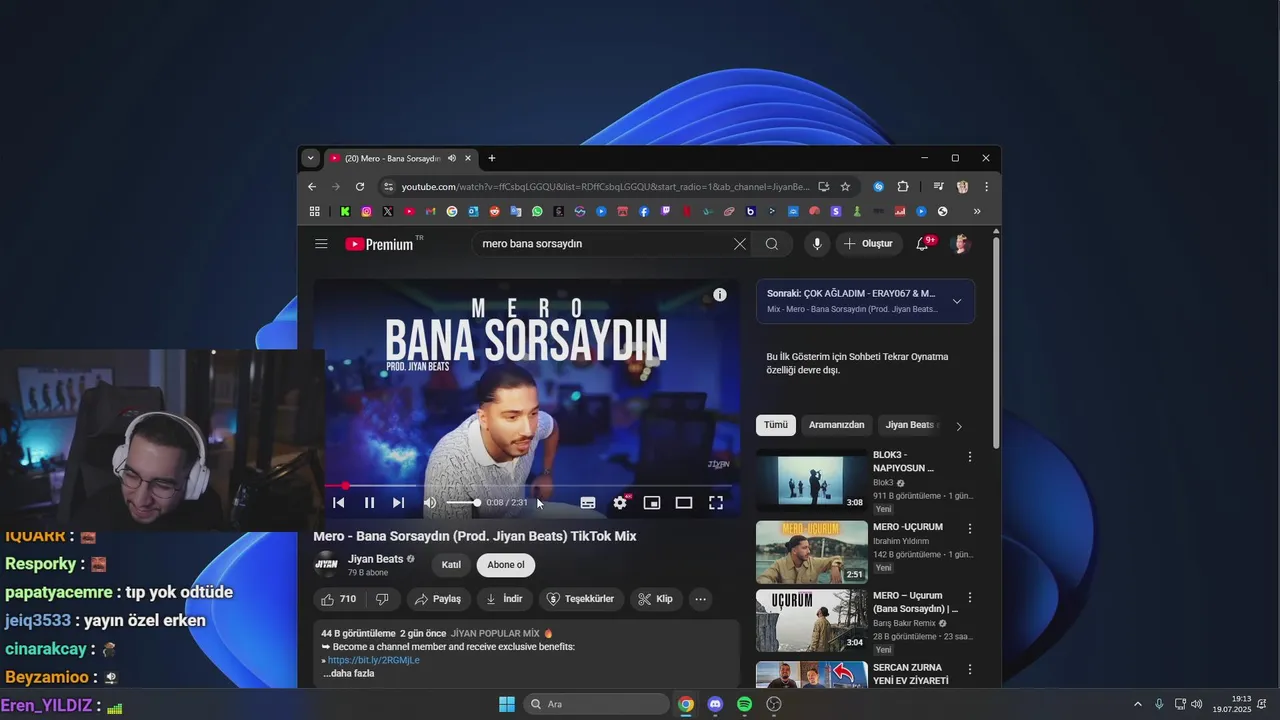
Task: Like the video with 710 likes
Action: pyautogui.click(x=338, y=599)
